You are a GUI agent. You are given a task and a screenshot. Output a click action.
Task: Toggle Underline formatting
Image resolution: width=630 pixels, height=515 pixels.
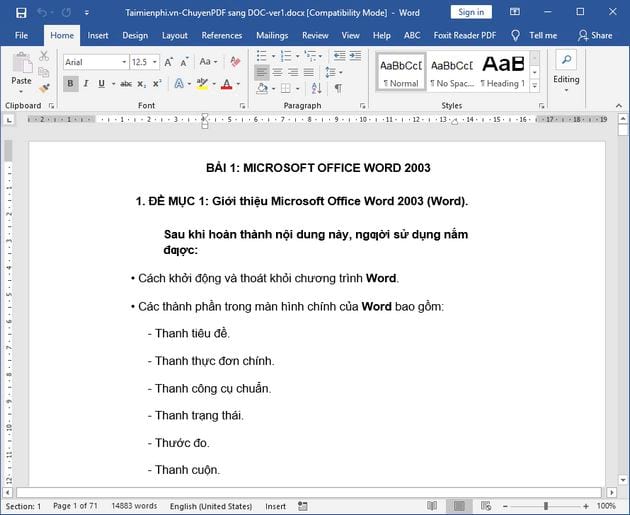click(x=101, y=84)
